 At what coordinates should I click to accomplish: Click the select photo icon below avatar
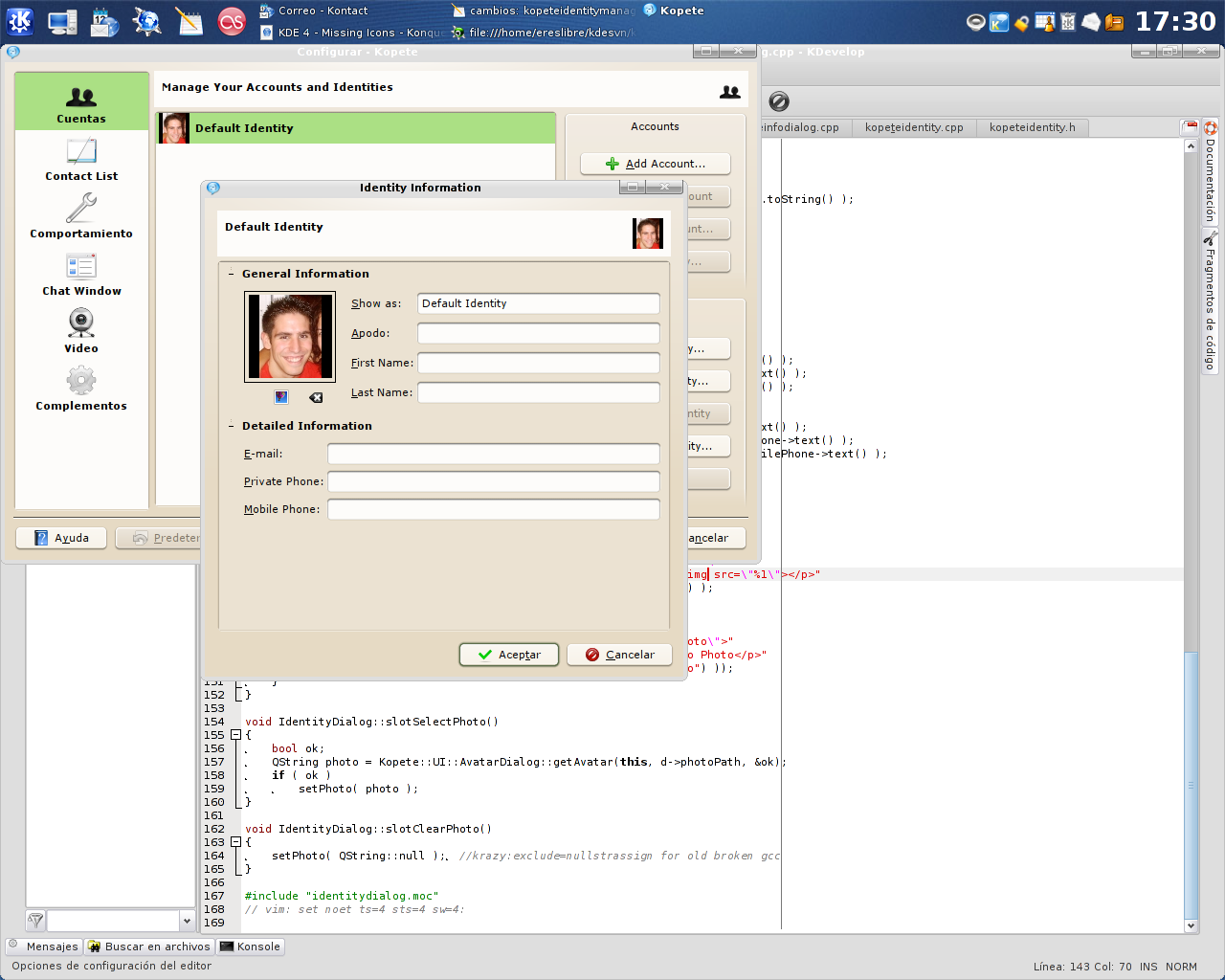[x=281, y=397]
